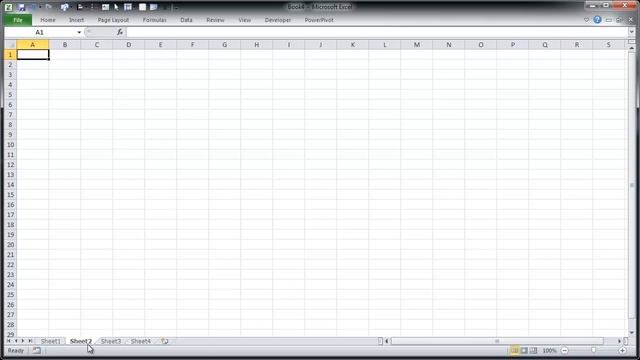Click the pointer arrow icon in Quick Access Toolbar
Image resolution: width=640 pixels, height=360 pixels.
[x=116, y=7]
